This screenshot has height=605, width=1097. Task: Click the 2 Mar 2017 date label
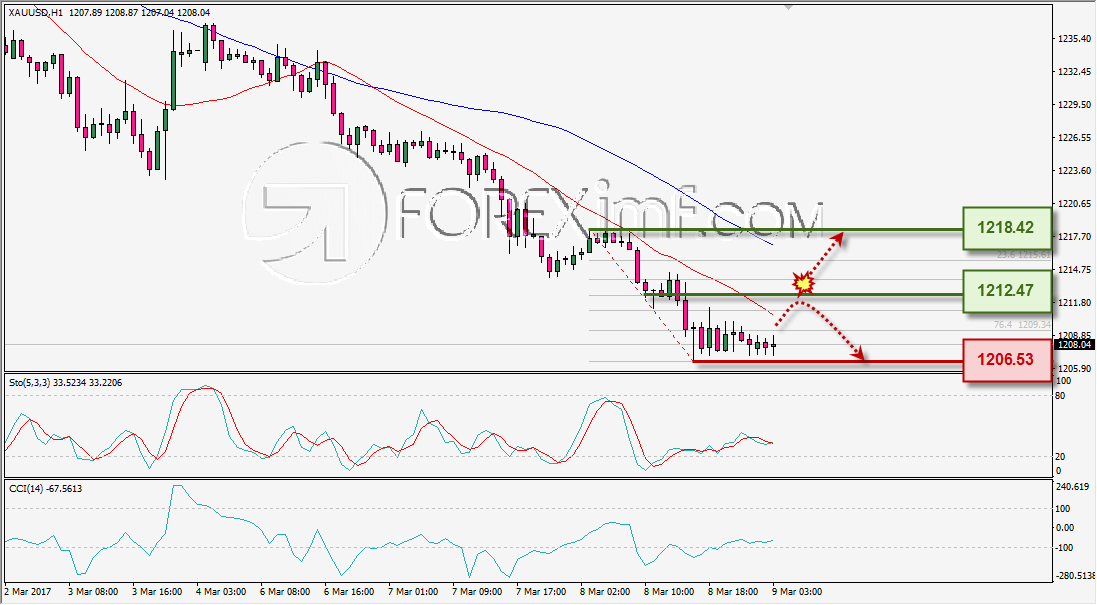(27, 592)
